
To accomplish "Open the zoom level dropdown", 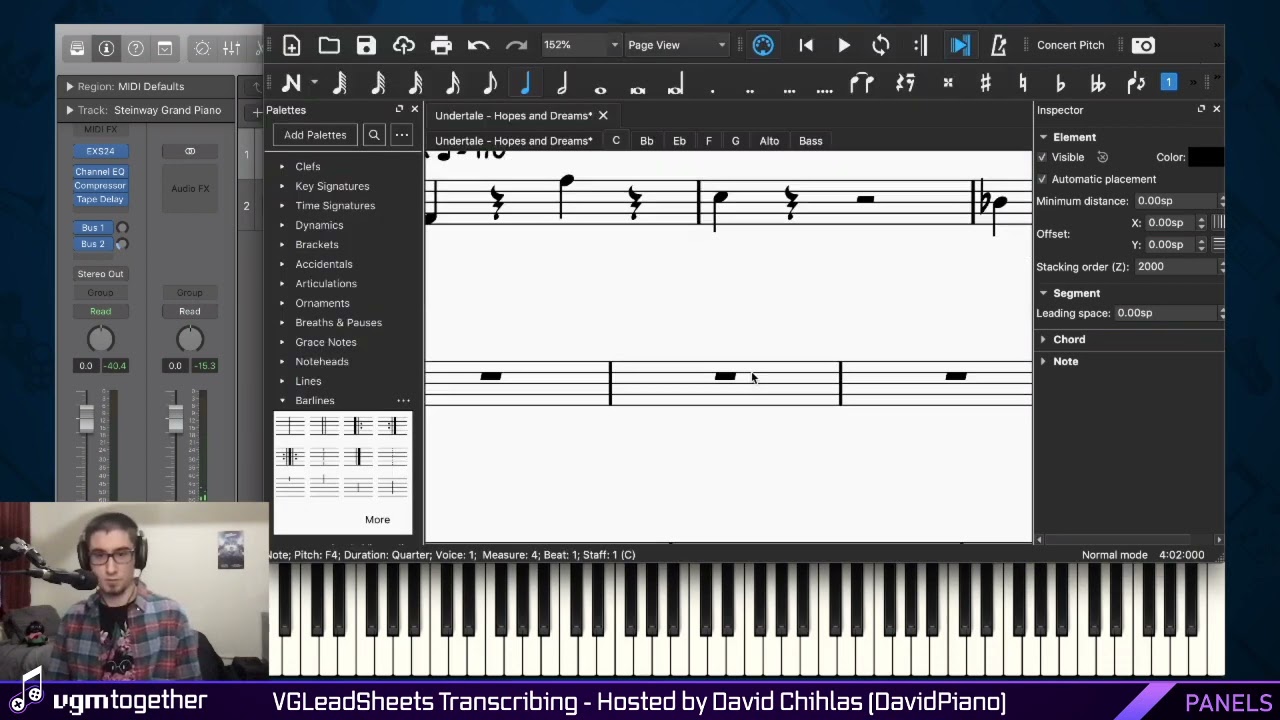I will (614, 45).
